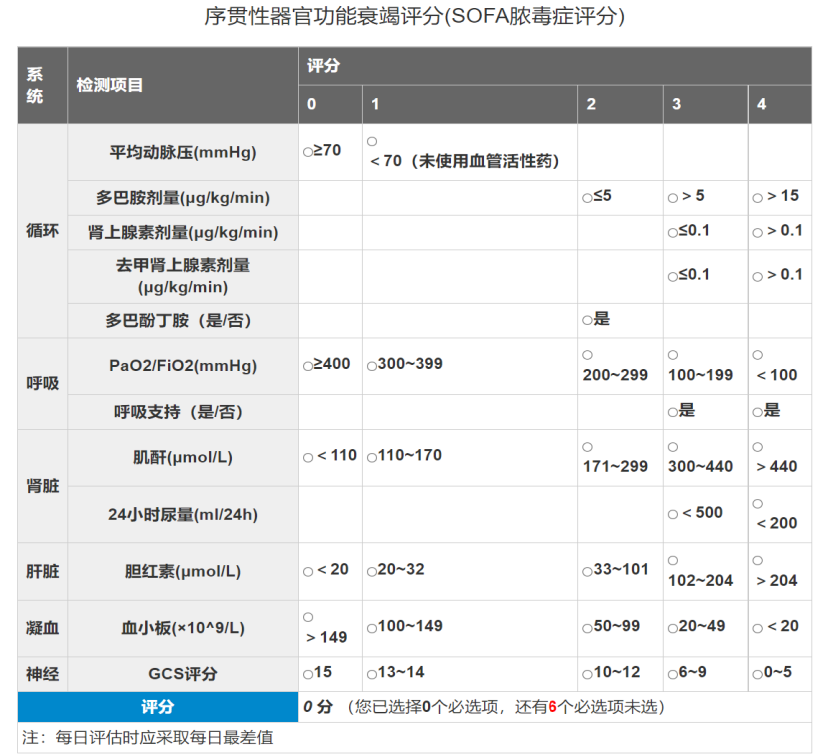Select PaO2/FiO2 200~299 option
This screenshot has height=754, width=829.
click(x=587, y=355)
